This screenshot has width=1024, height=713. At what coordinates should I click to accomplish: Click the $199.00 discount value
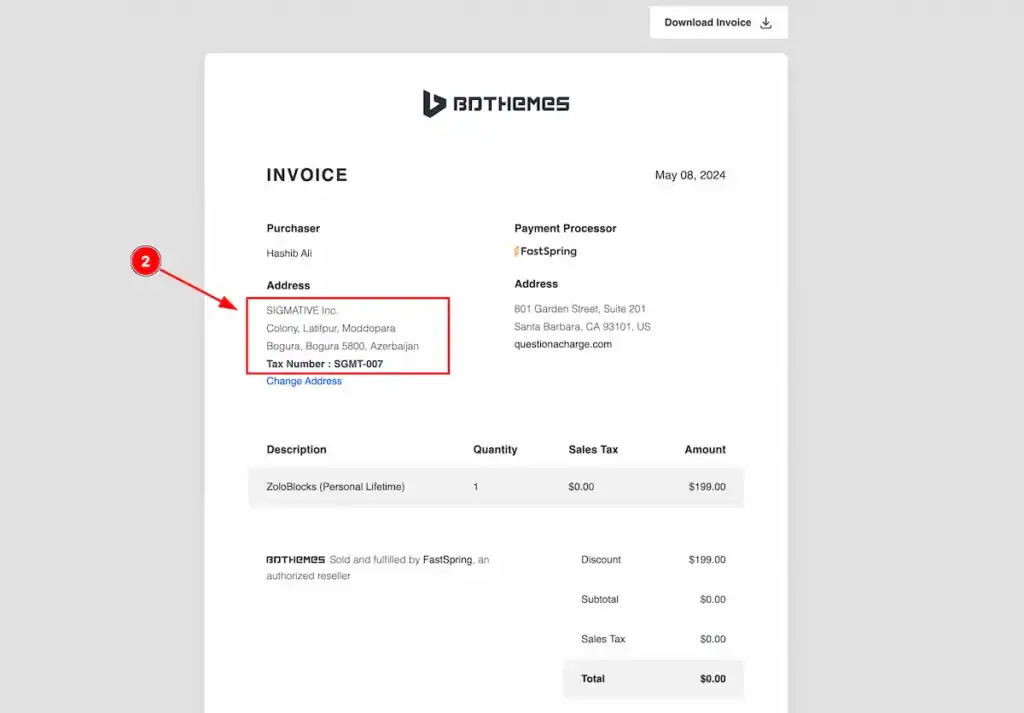pyautogui.click(x=707, y=560)
